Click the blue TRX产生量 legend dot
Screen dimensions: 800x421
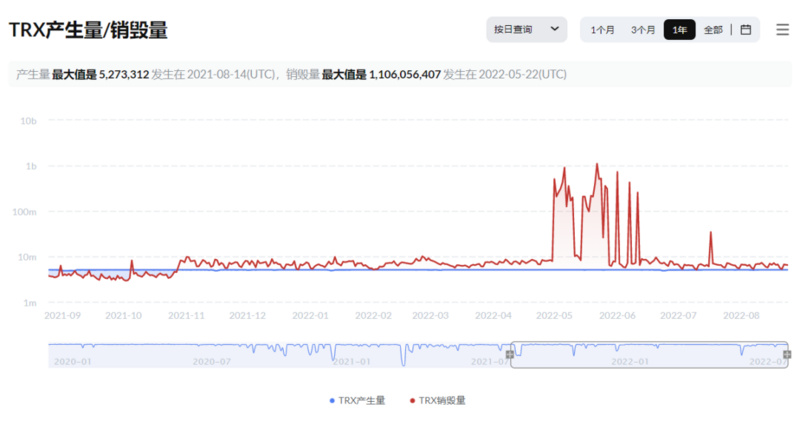coord(332,401)
